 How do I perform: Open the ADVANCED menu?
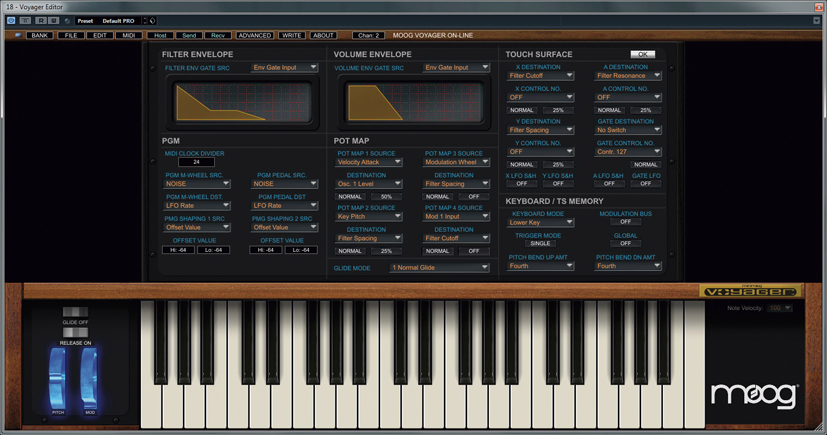[254, 35]
